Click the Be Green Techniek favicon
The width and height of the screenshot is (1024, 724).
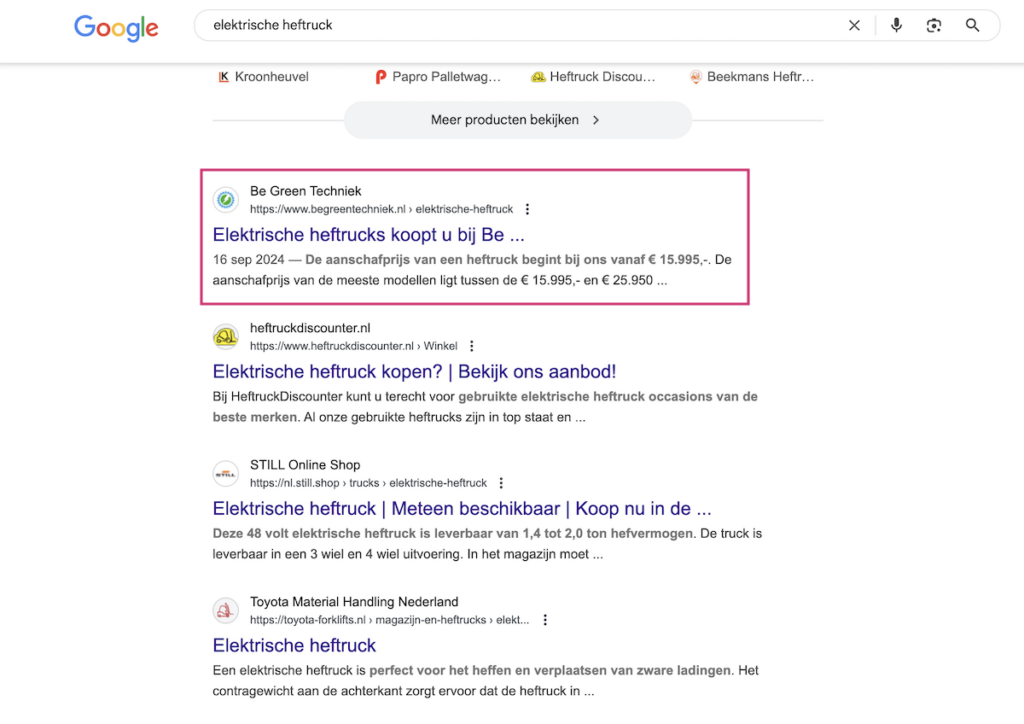click(x=226, y=200)
